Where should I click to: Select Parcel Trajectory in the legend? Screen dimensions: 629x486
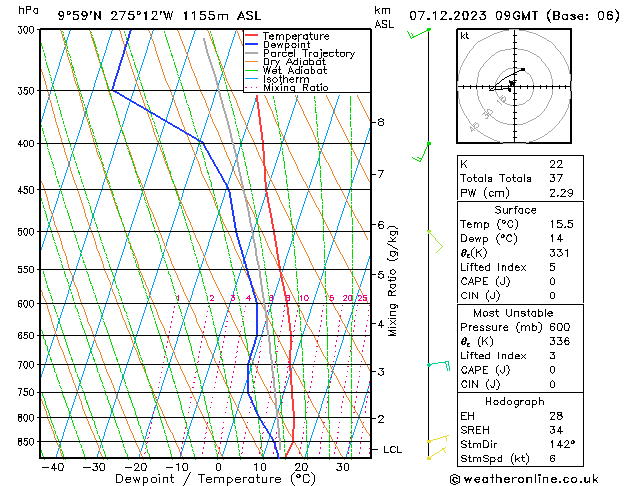308,53
